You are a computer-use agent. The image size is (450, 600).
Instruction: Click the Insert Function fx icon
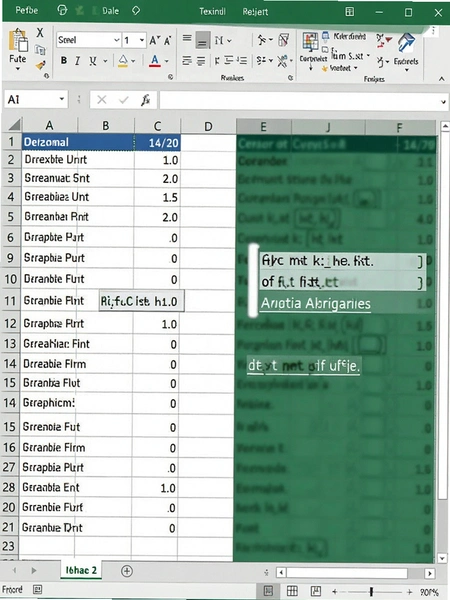145,100
